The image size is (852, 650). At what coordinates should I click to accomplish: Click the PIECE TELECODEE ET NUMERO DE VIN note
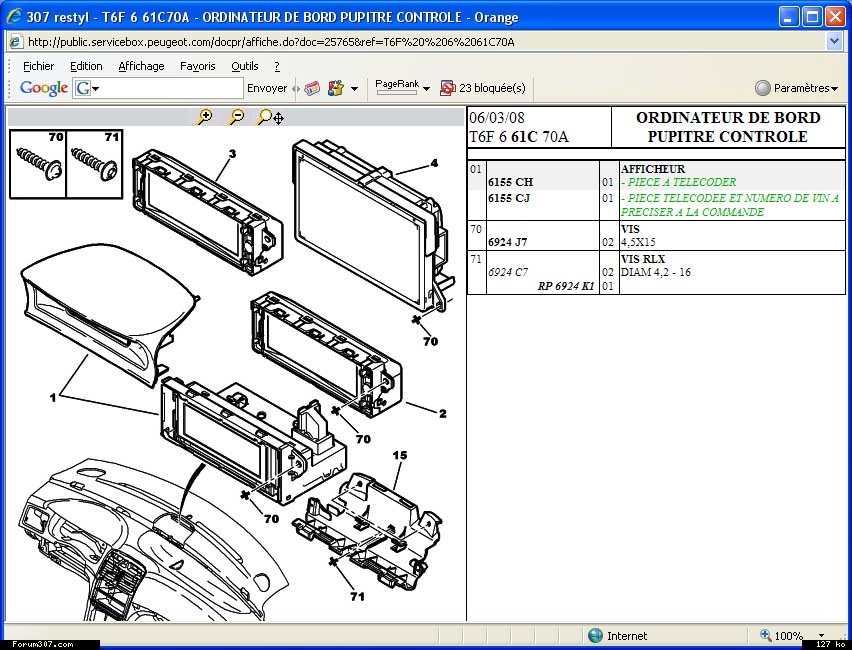730,205
